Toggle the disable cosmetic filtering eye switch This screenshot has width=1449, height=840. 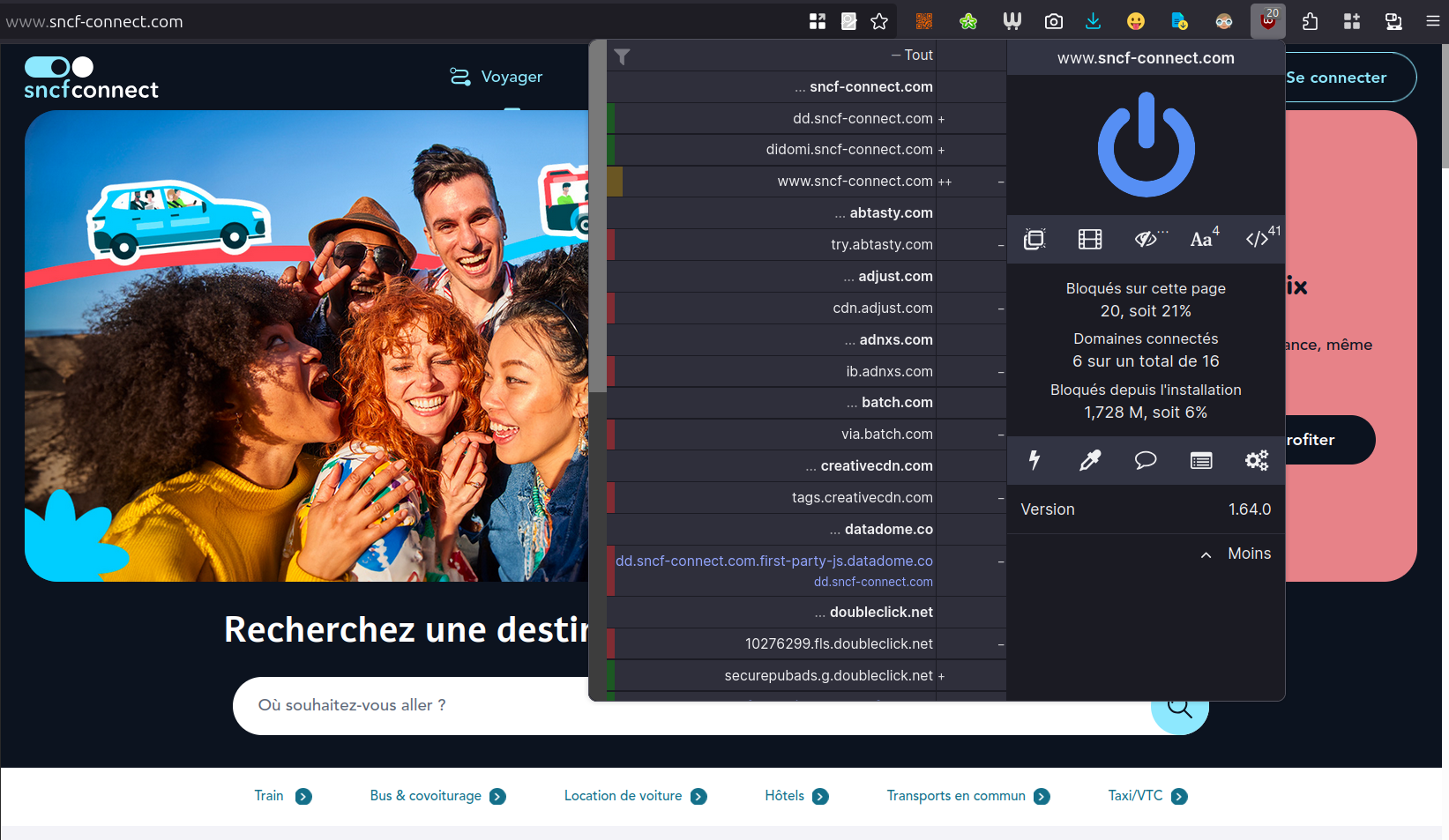[x=1147, y=239]
